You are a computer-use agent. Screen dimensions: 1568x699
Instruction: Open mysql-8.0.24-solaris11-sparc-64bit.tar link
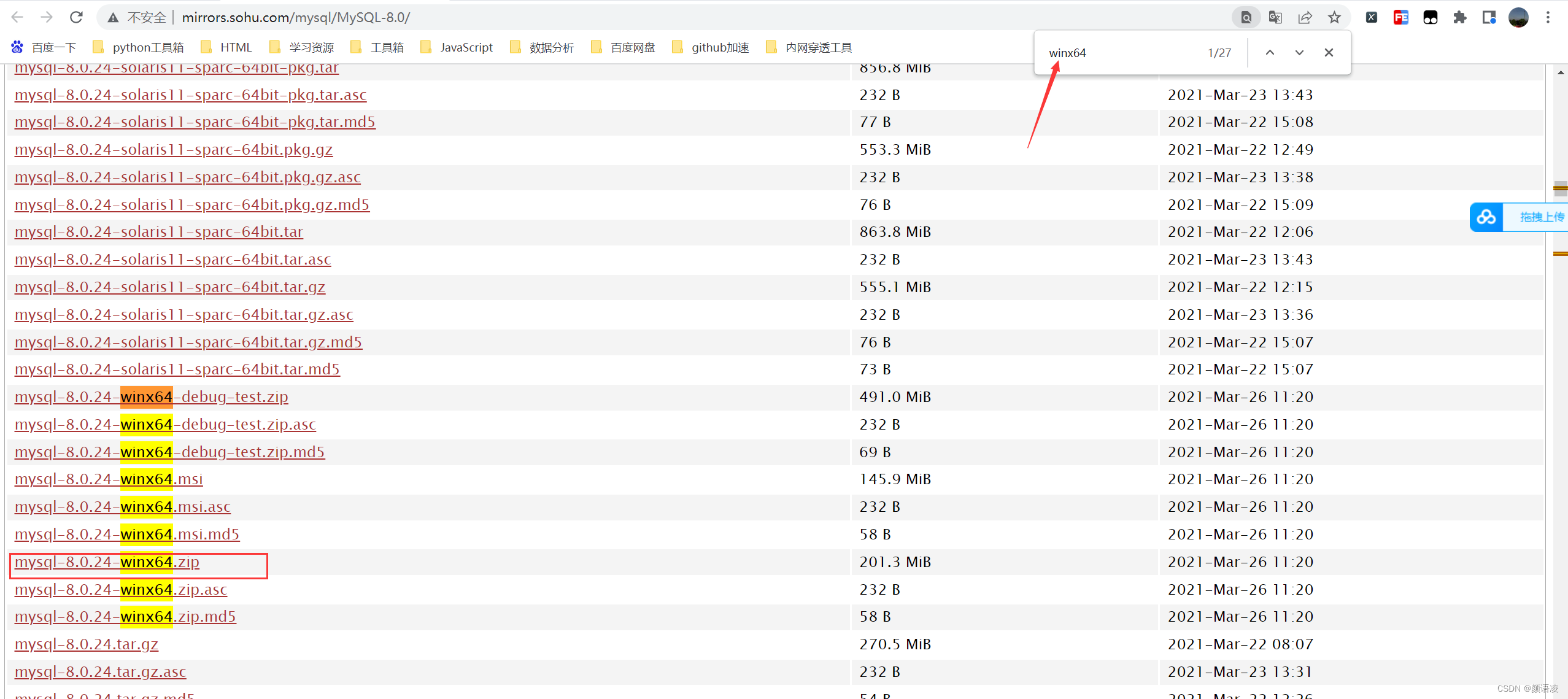pos(159,231)
